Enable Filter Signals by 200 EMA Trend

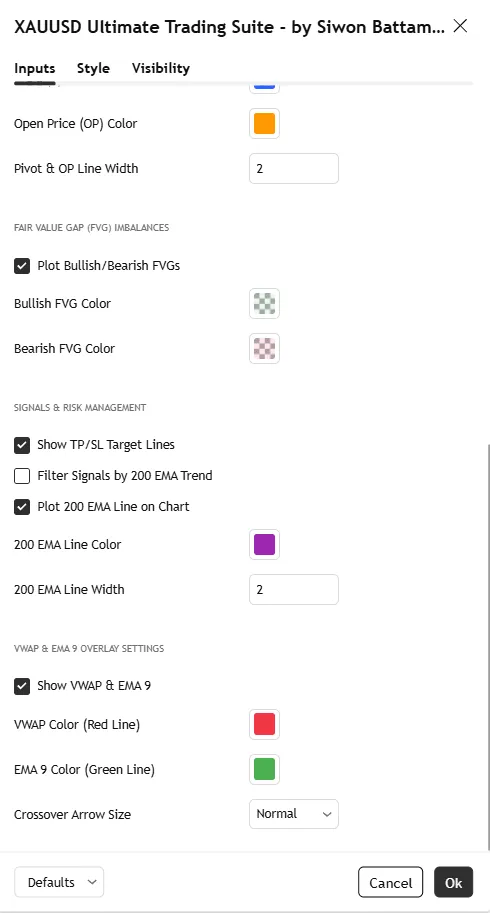click(x=22, y=476)
